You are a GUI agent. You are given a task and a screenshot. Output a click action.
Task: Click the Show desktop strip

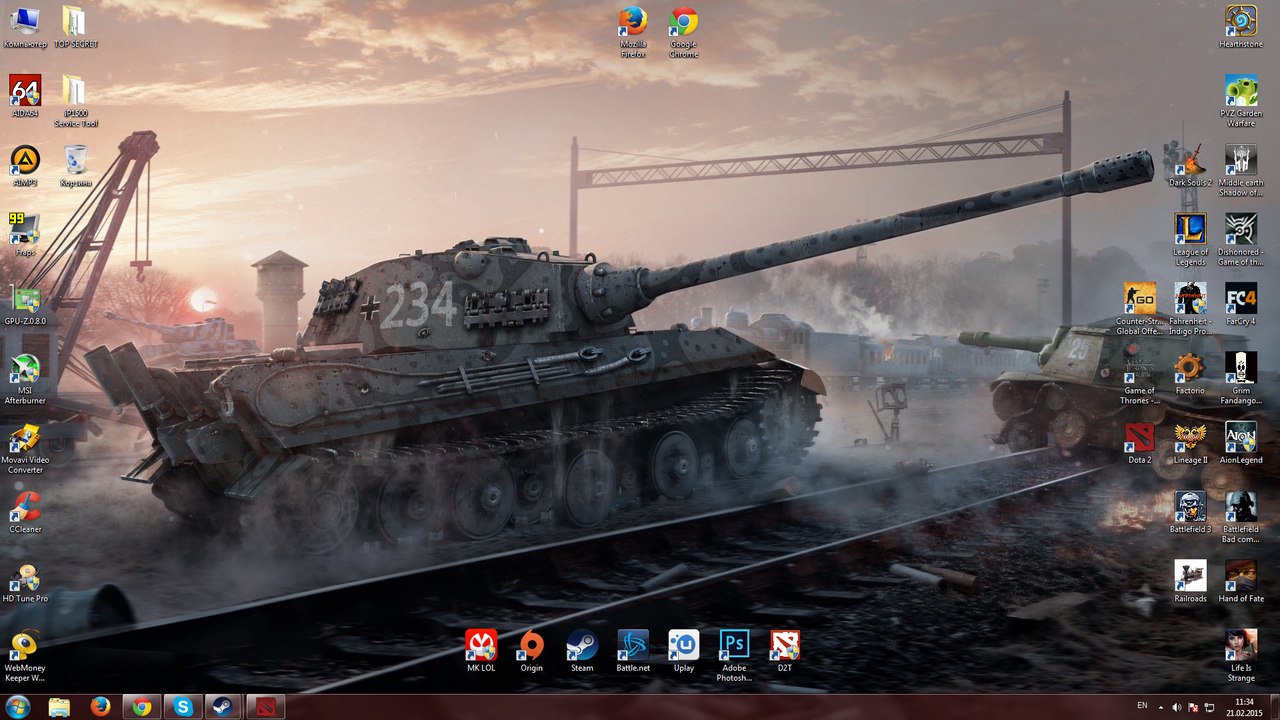(x=1273, y=707)
